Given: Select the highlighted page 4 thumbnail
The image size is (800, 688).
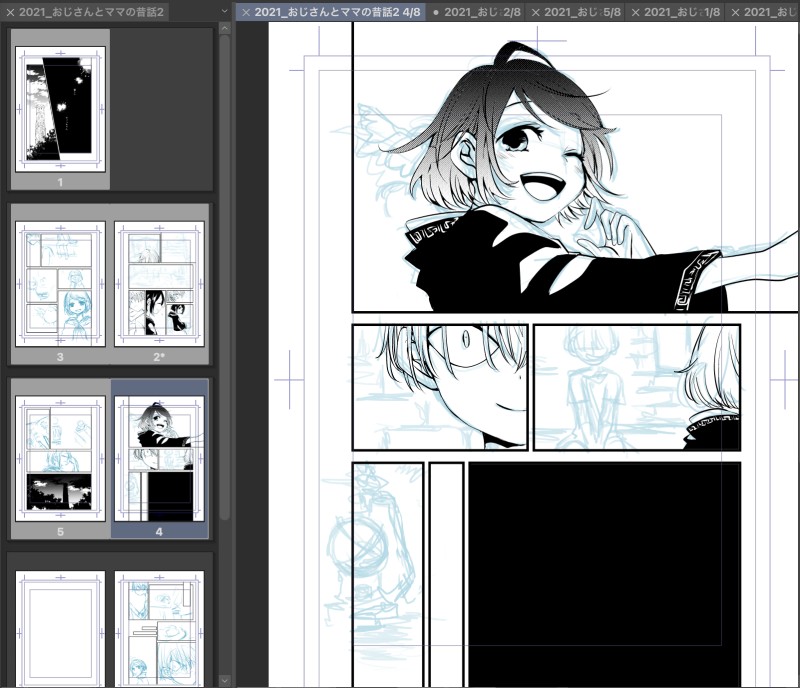Looking at the screenshot, I should 159,458.
